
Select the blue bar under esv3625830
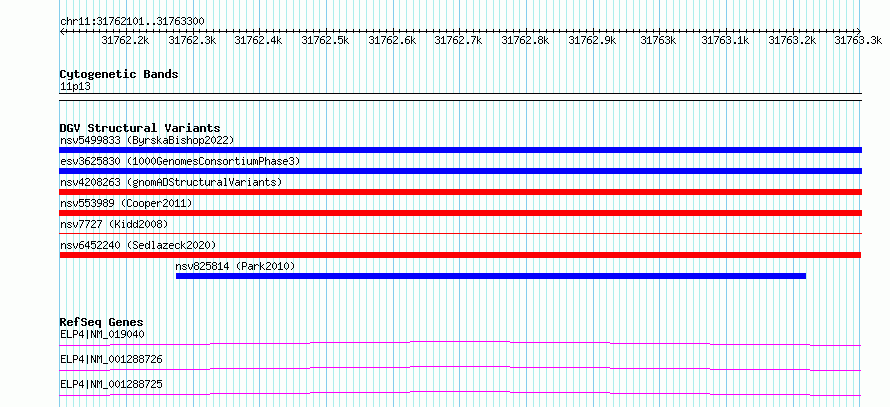pos(461,171)
